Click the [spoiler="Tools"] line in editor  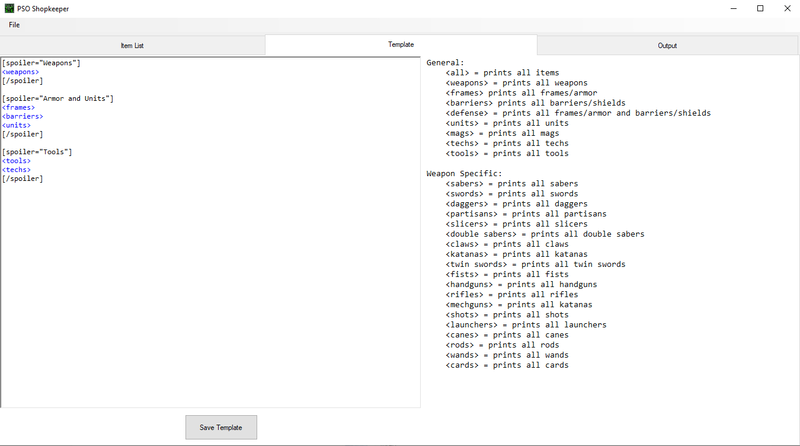click(x=37, y=152)
